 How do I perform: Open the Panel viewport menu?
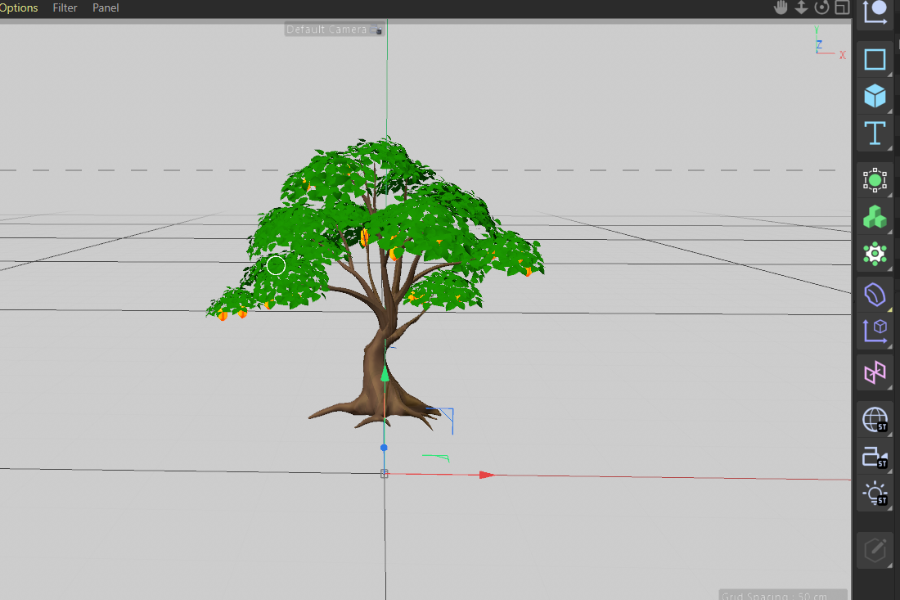coord(106,8)
